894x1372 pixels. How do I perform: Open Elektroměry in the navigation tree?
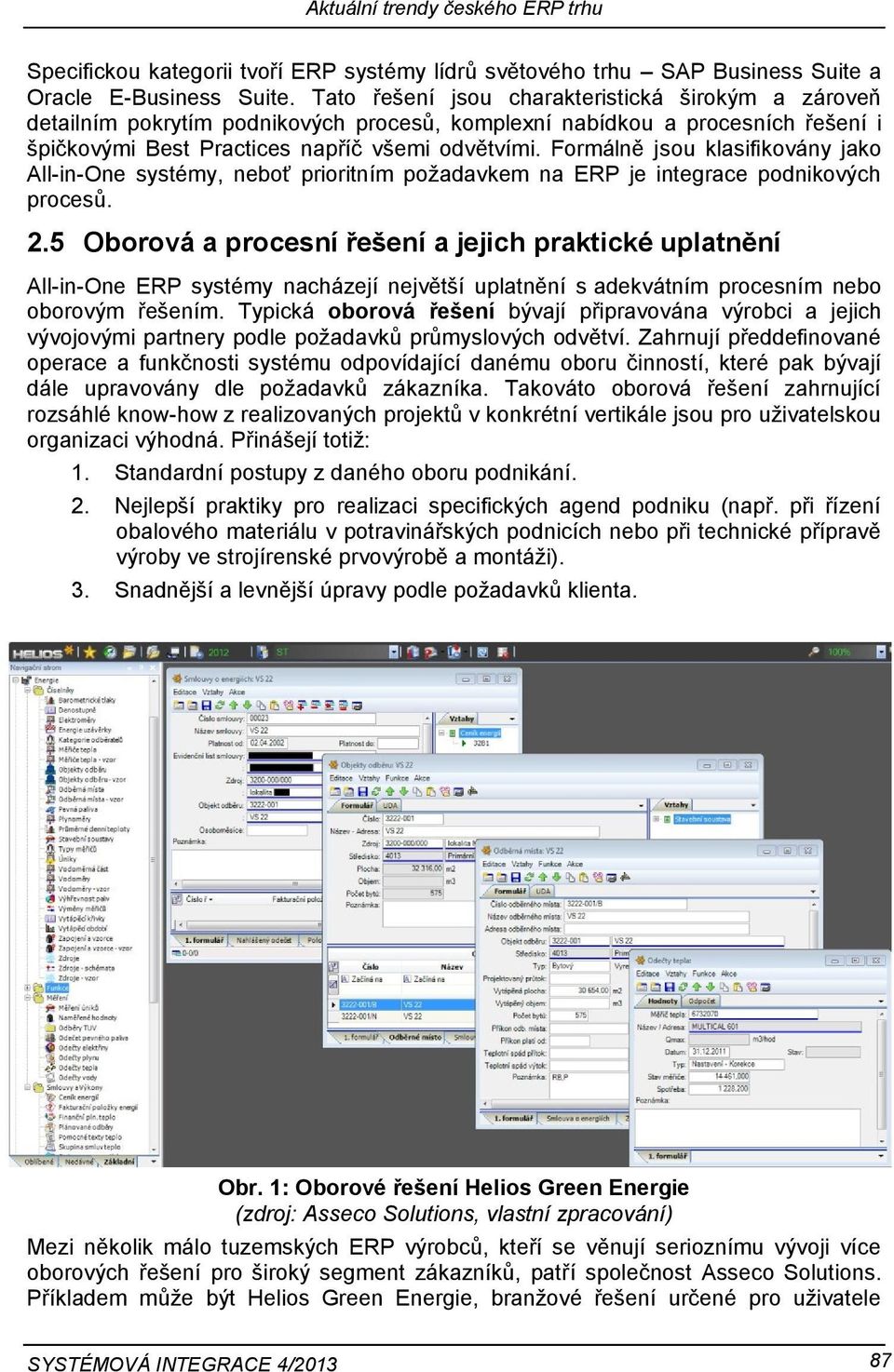[x=76, y=720]
